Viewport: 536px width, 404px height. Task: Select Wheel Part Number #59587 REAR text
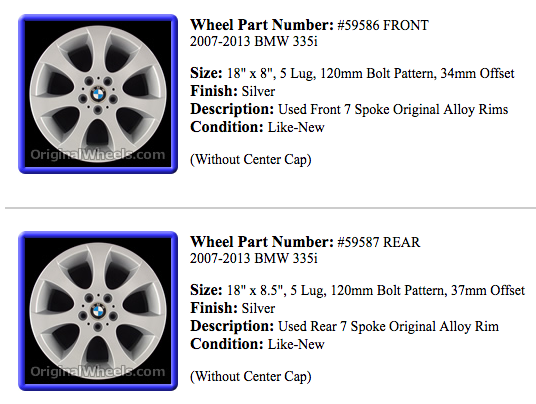[x=305, y=242]
